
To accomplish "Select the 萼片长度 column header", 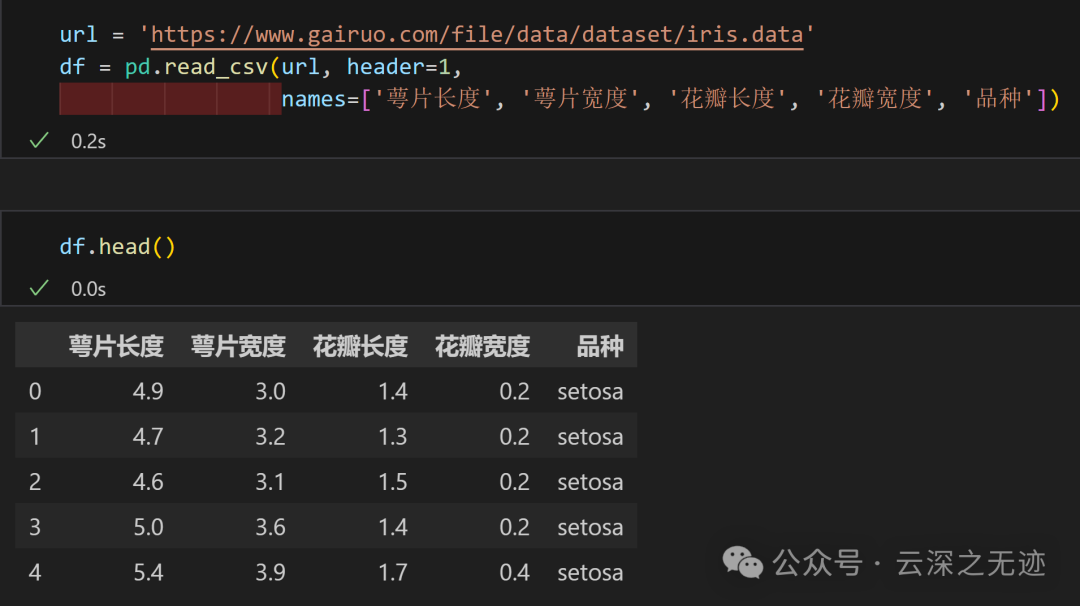I will [x=115, y=347].
